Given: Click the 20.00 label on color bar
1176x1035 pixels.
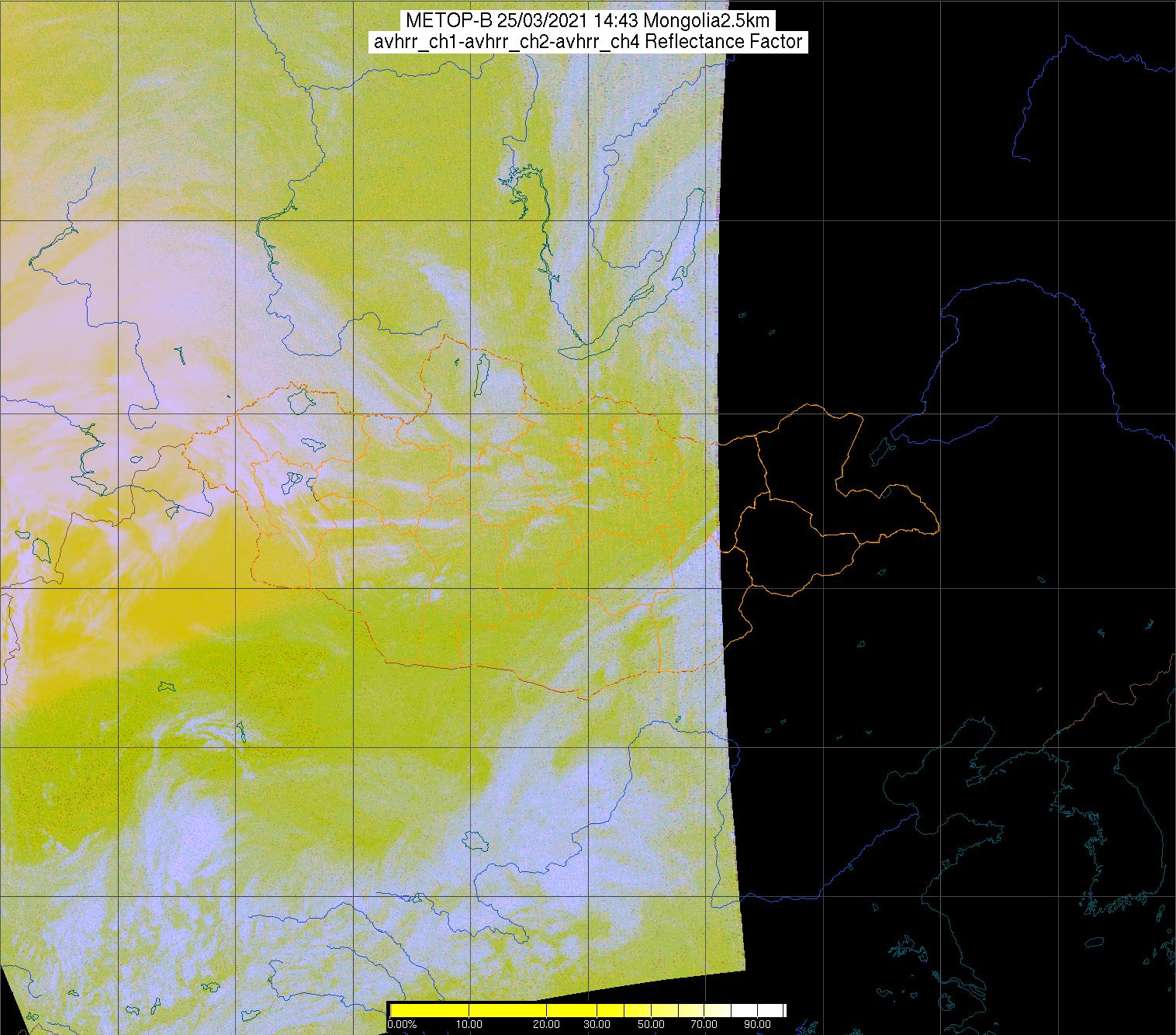Looking at the screenshot, I should [x=548, y=1025].
